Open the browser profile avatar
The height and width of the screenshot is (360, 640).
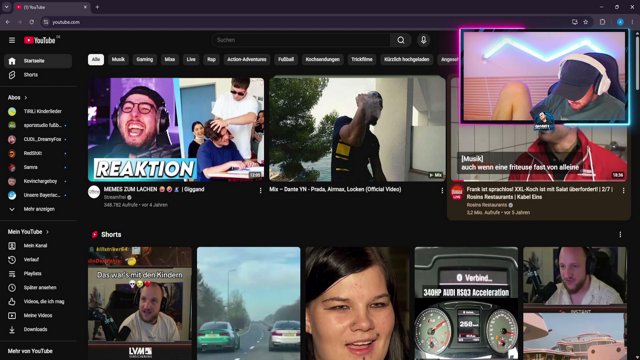point(620,22)
